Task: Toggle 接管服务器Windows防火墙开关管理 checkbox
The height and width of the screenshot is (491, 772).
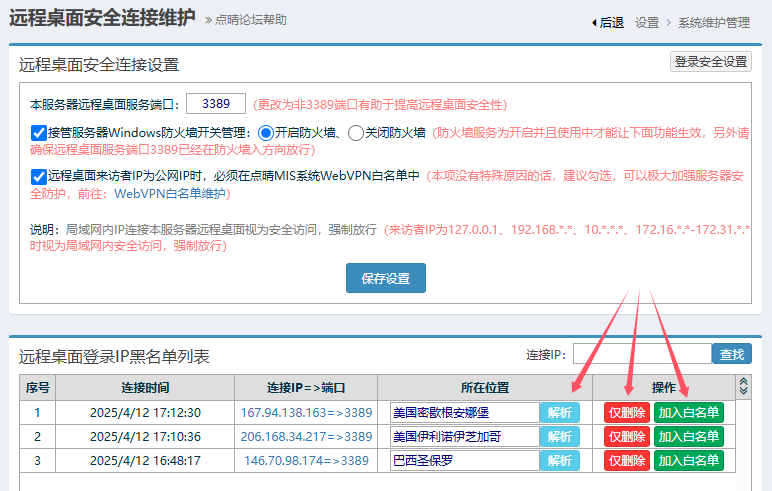Action: click(x=39, y=132)
